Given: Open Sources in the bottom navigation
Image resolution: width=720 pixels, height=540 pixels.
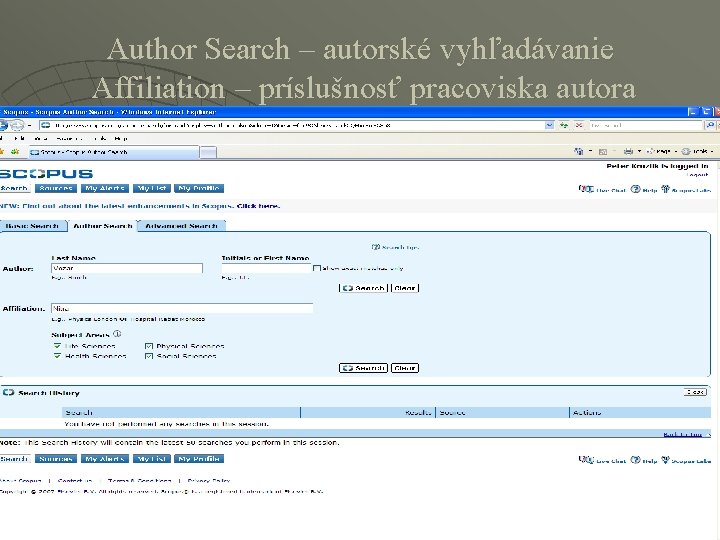Looking at the screenshot, I should tap(56, 459).
